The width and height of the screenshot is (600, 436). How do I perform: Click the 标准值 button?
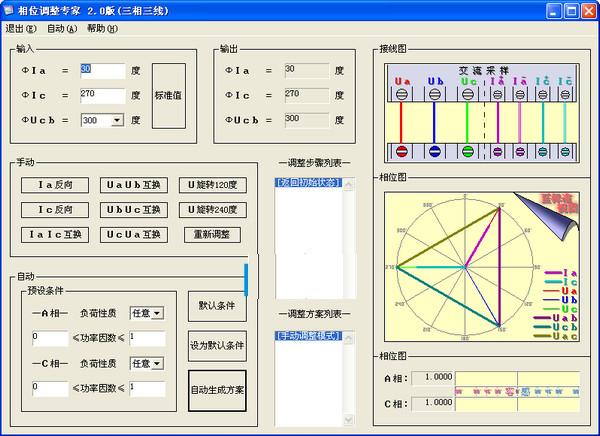pyautogui.click(x=169, y=96)
